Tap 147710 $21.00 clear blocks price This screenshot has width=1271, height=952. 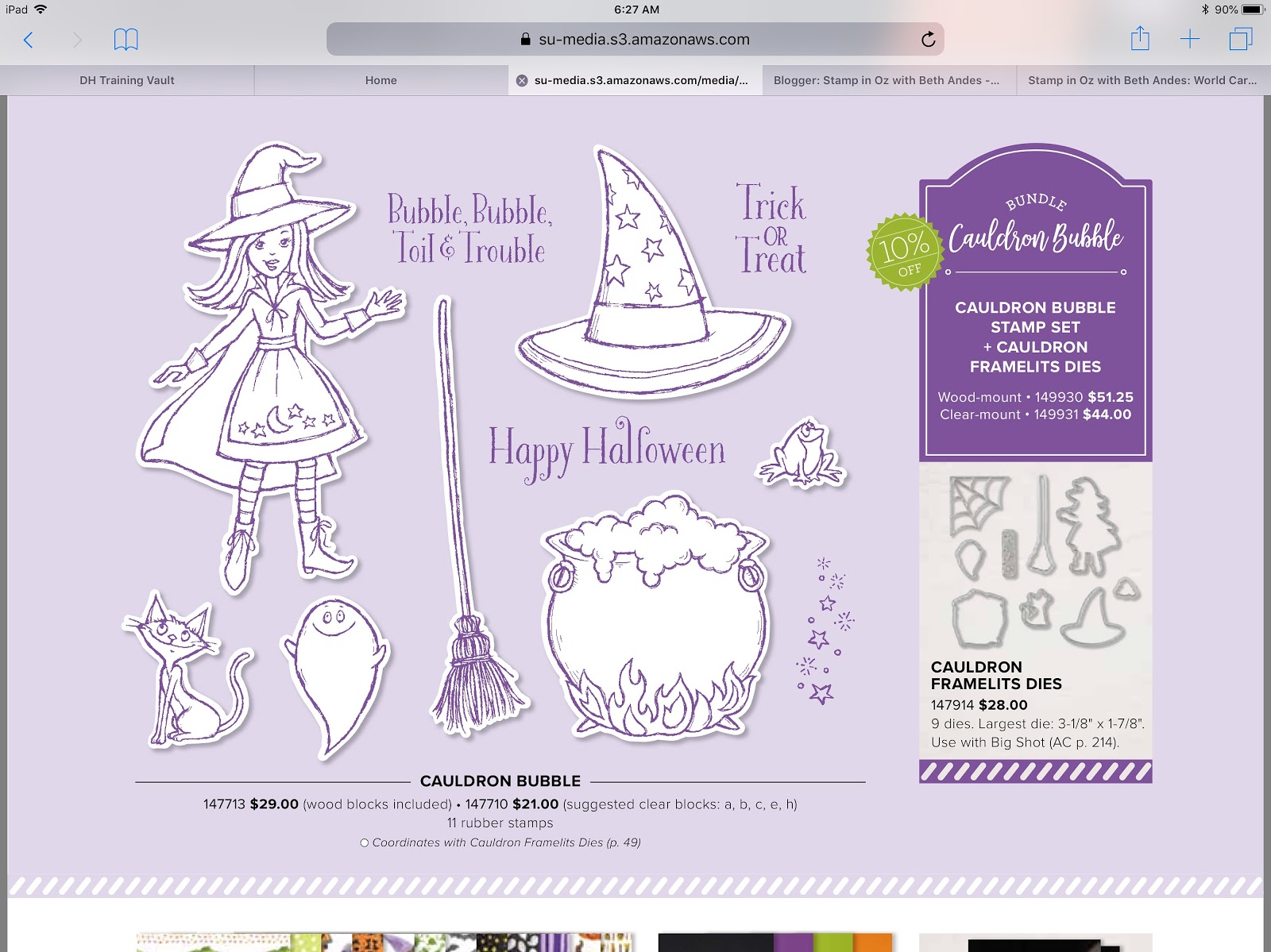tap(632, 804)
